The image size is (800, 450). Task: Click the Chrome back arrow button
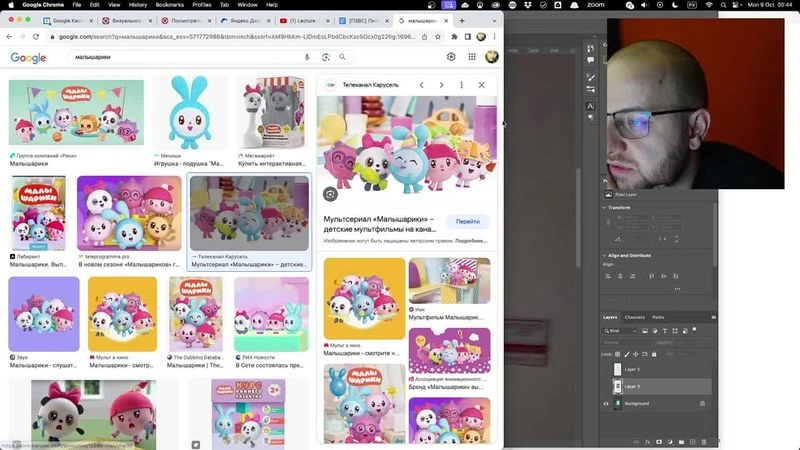(9, 37)
